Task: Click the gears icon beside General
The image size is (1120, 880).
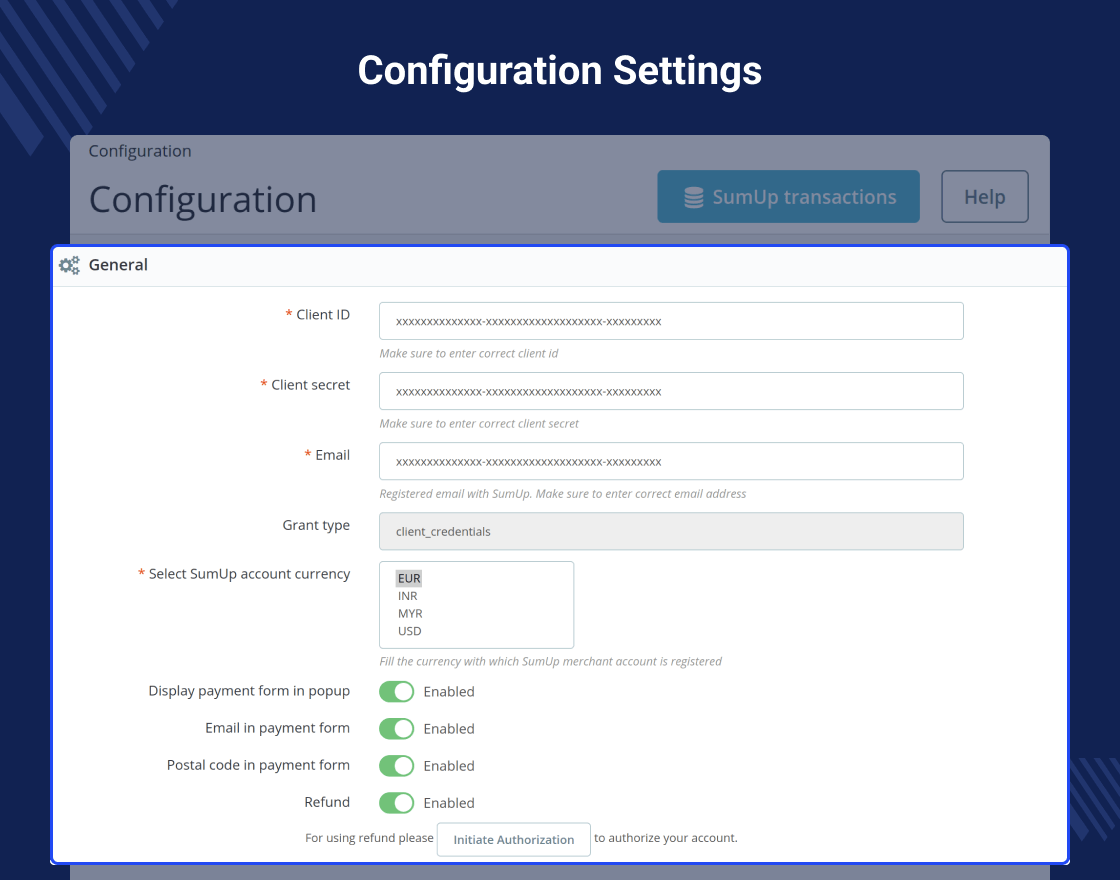Action: (69, 266)
